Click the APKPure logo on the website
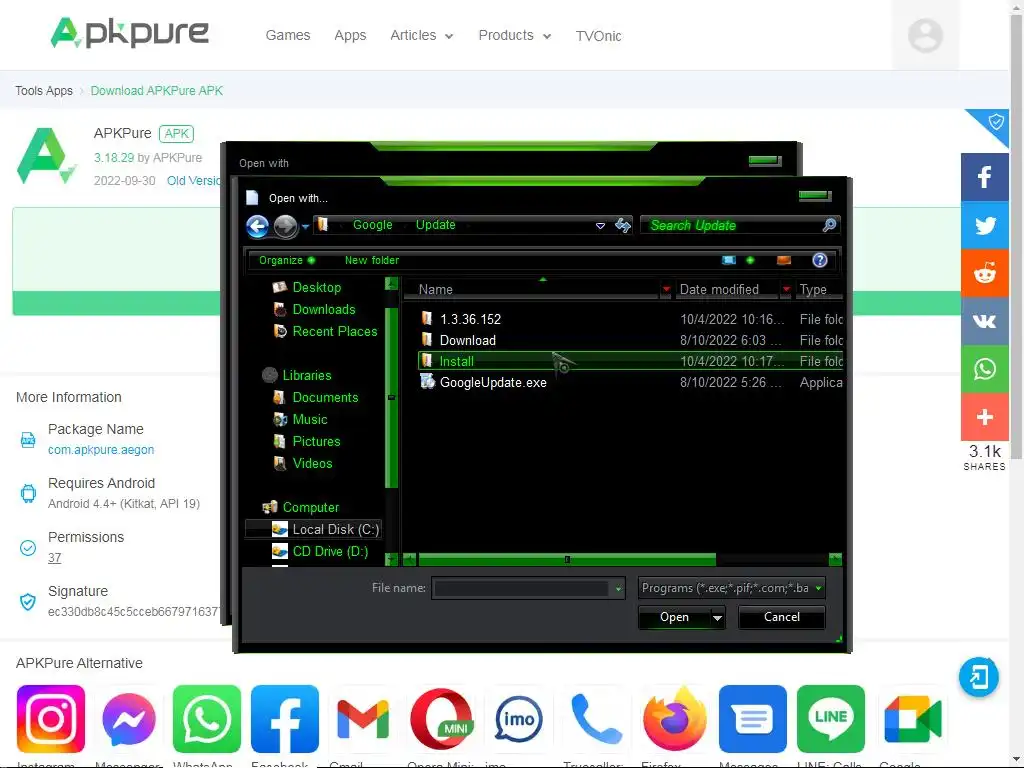The height and width of the screenshot is (768, 1024). point(129,33)
